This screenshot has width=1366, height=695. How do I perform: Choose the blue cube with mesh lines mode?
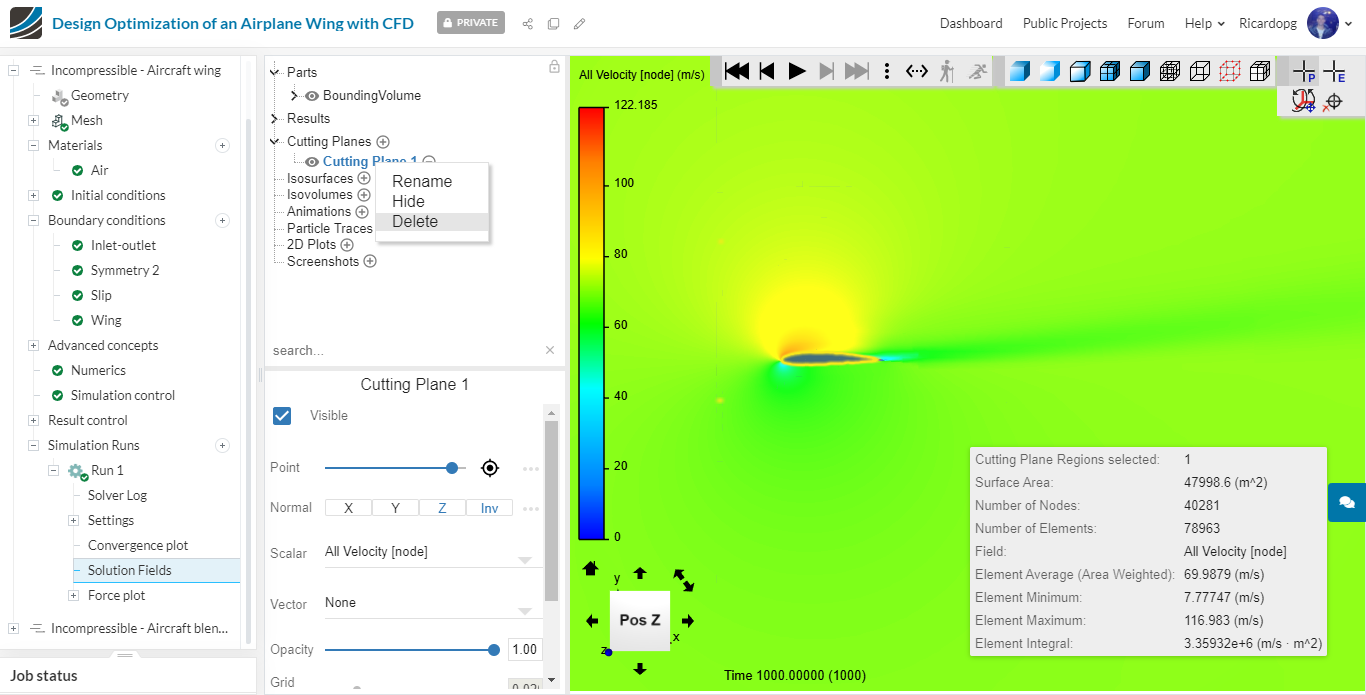point(1109,71)
